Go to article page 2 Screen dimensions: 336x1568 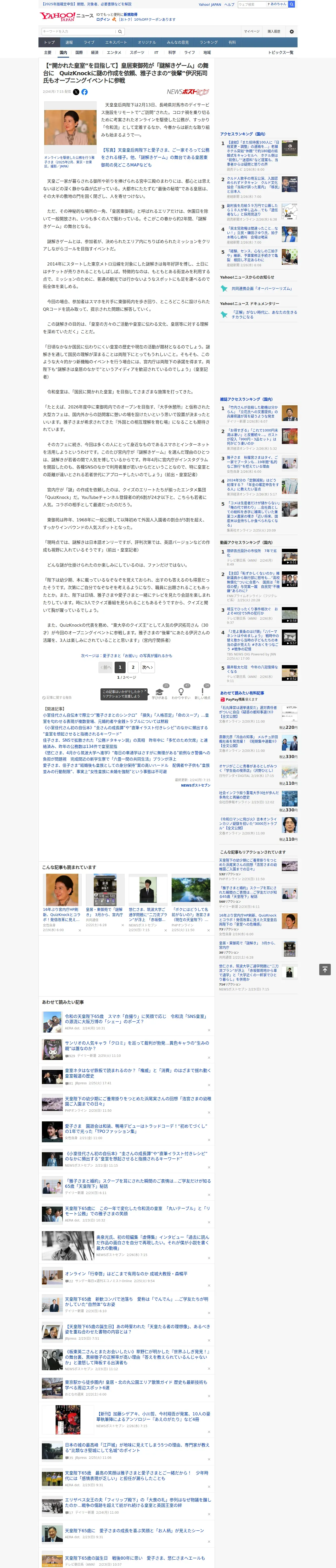pyautogui.click(x=133, y=667)
